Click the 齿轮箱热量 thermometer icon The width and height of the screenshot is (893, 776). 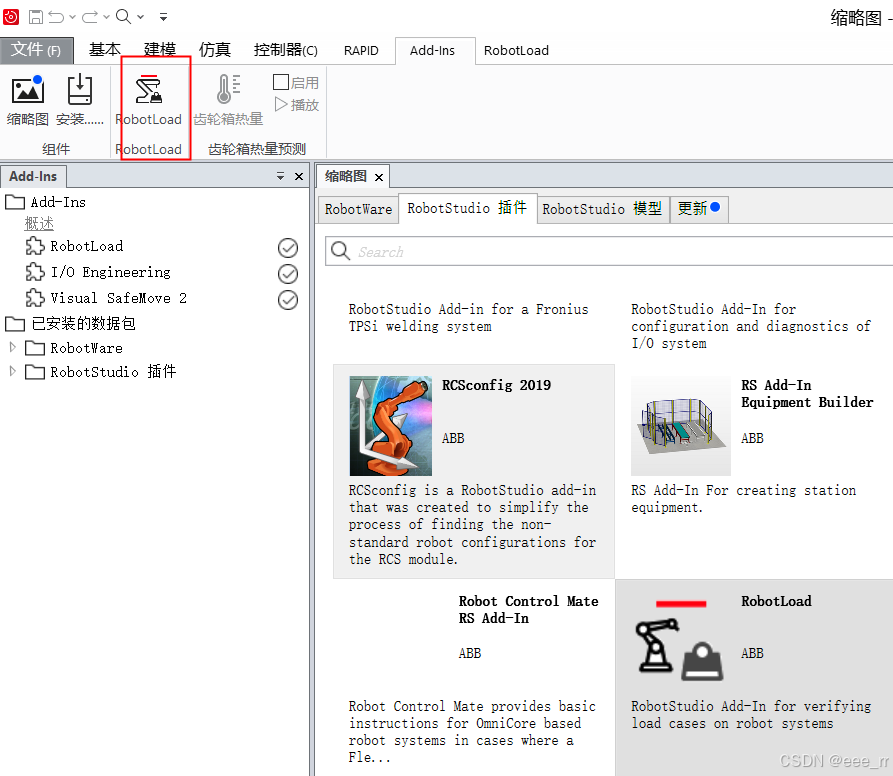click(228, 89)
